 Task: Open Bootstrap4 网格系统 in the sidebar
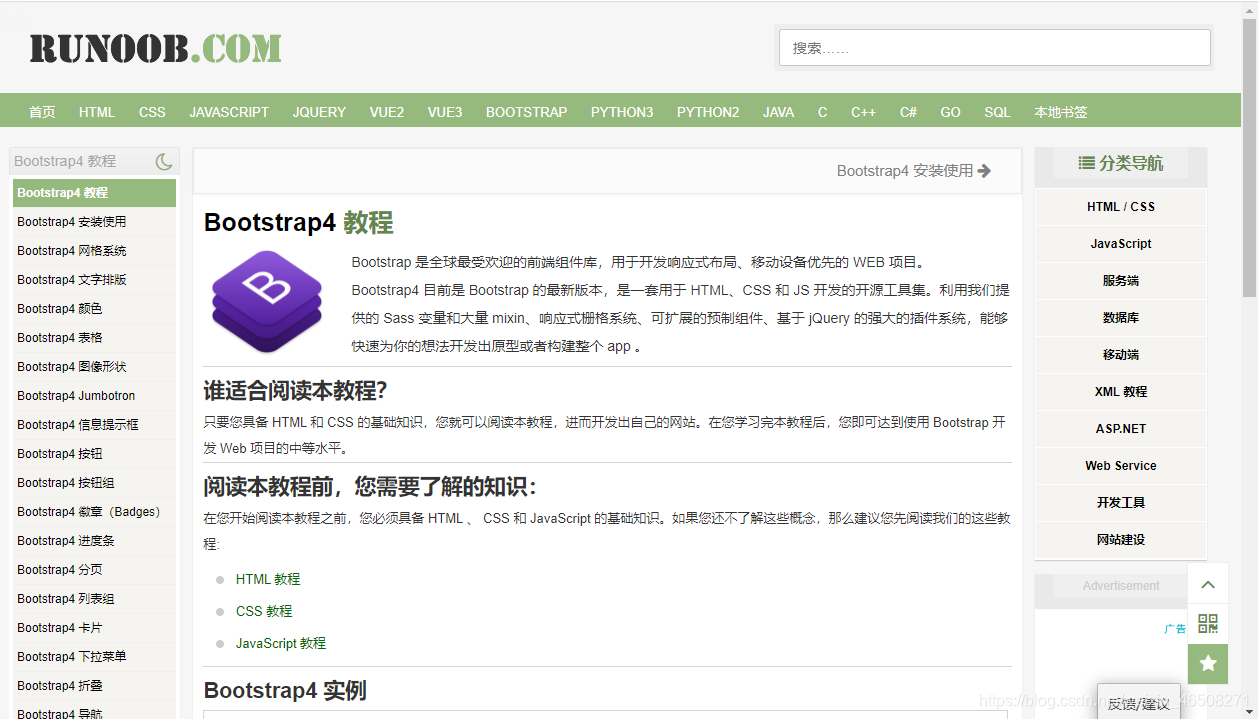[94, 251]
